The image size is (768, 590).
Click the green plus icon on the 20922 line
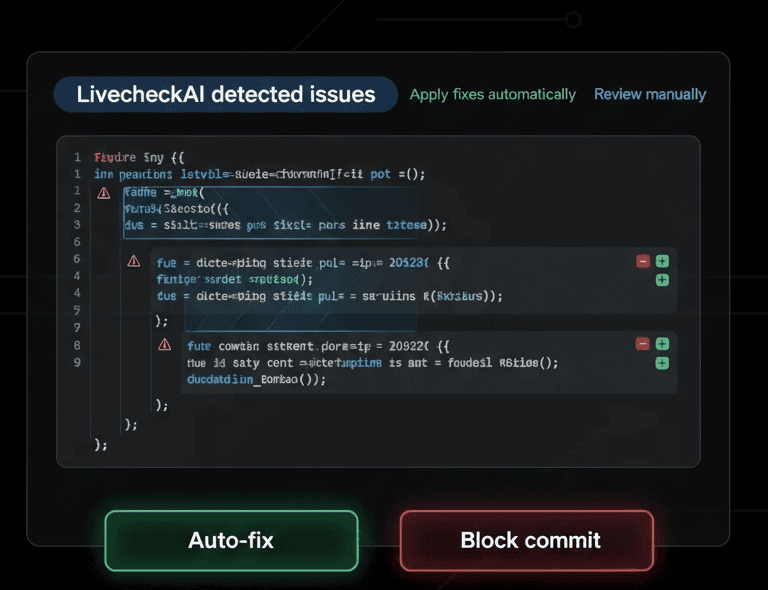tap(662, 344)
